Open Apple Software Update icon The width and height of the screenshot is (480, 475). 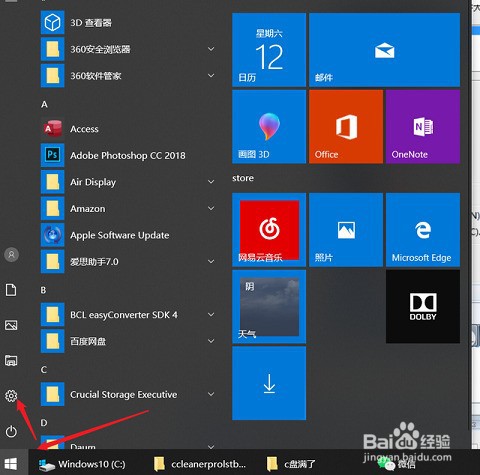coord(52,235)
